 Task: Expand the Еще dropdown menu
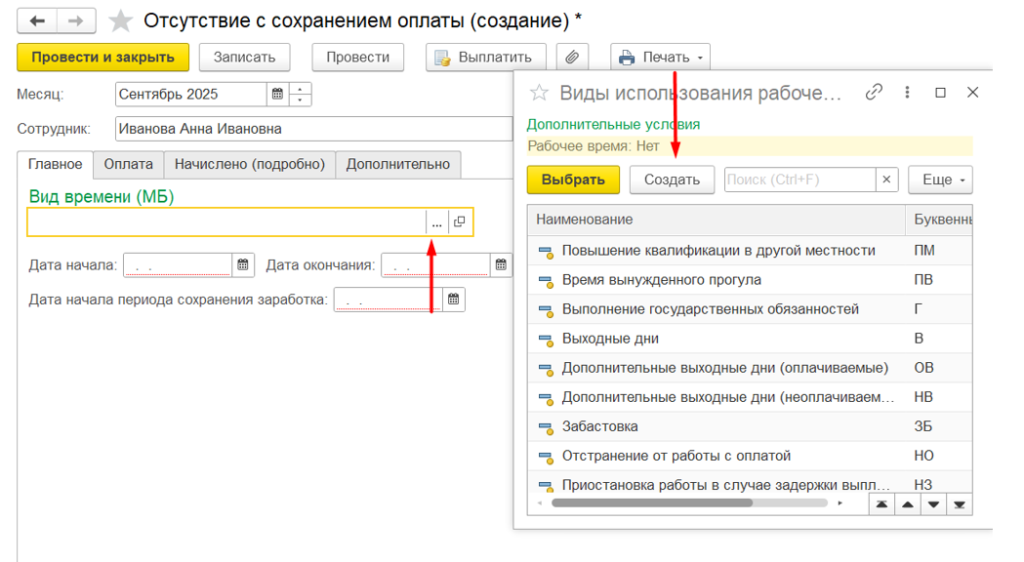click(x=940, y=180)
